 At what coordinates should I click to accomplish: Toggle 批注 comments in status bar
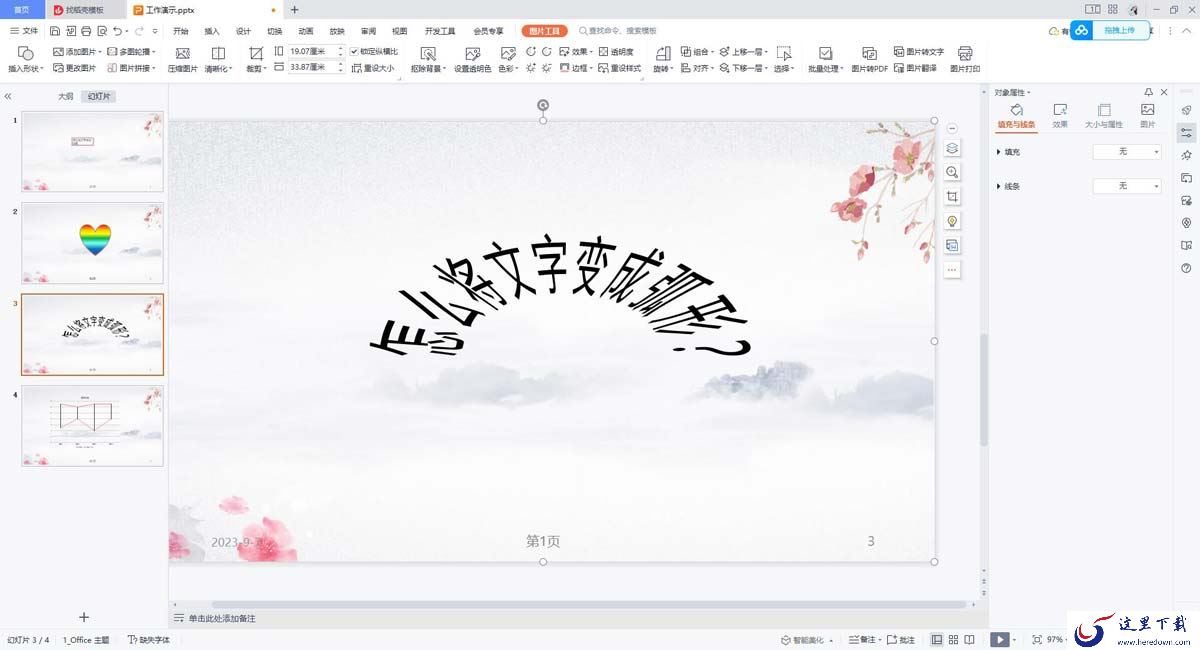[x=901, y=639]
